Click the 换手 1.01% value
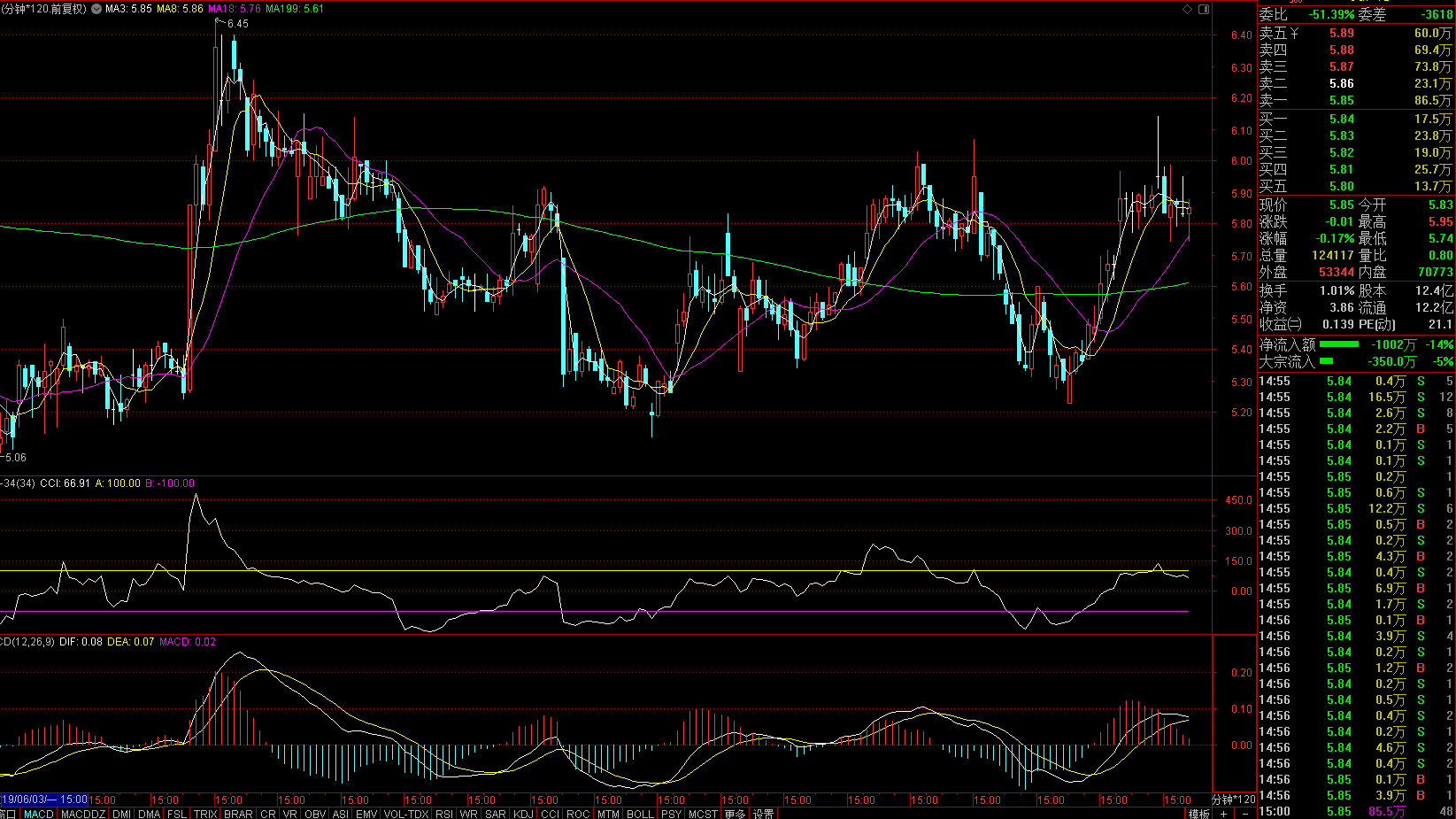1456x819 pixels. [x=1337, y=290]
